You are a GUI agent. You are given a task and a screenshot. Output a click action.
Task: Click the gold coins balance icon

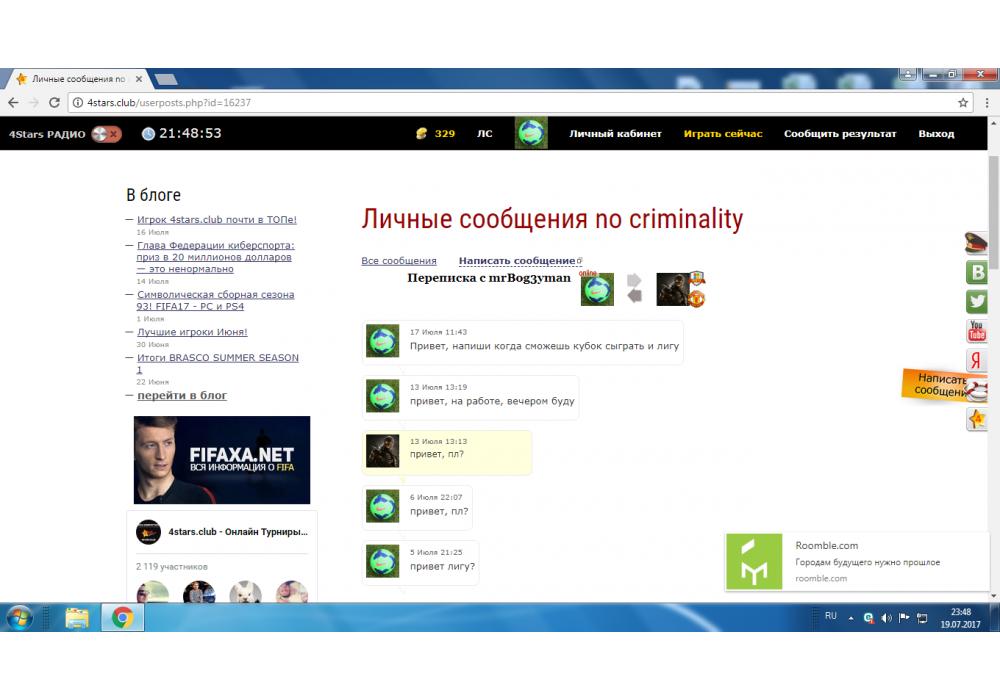point(422,134)
